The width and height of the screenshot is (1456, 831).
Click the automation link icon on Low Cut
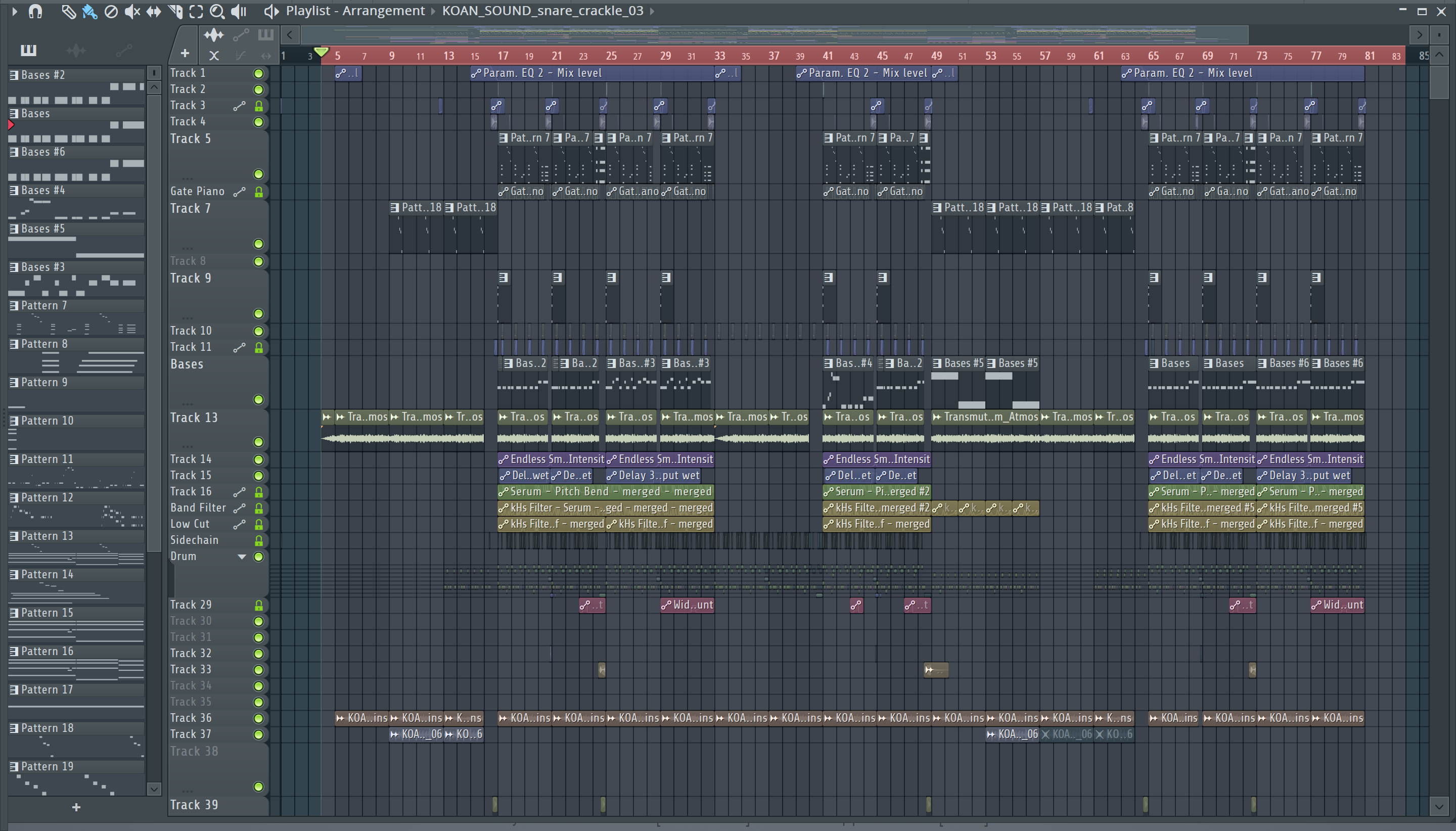[239, 524]
